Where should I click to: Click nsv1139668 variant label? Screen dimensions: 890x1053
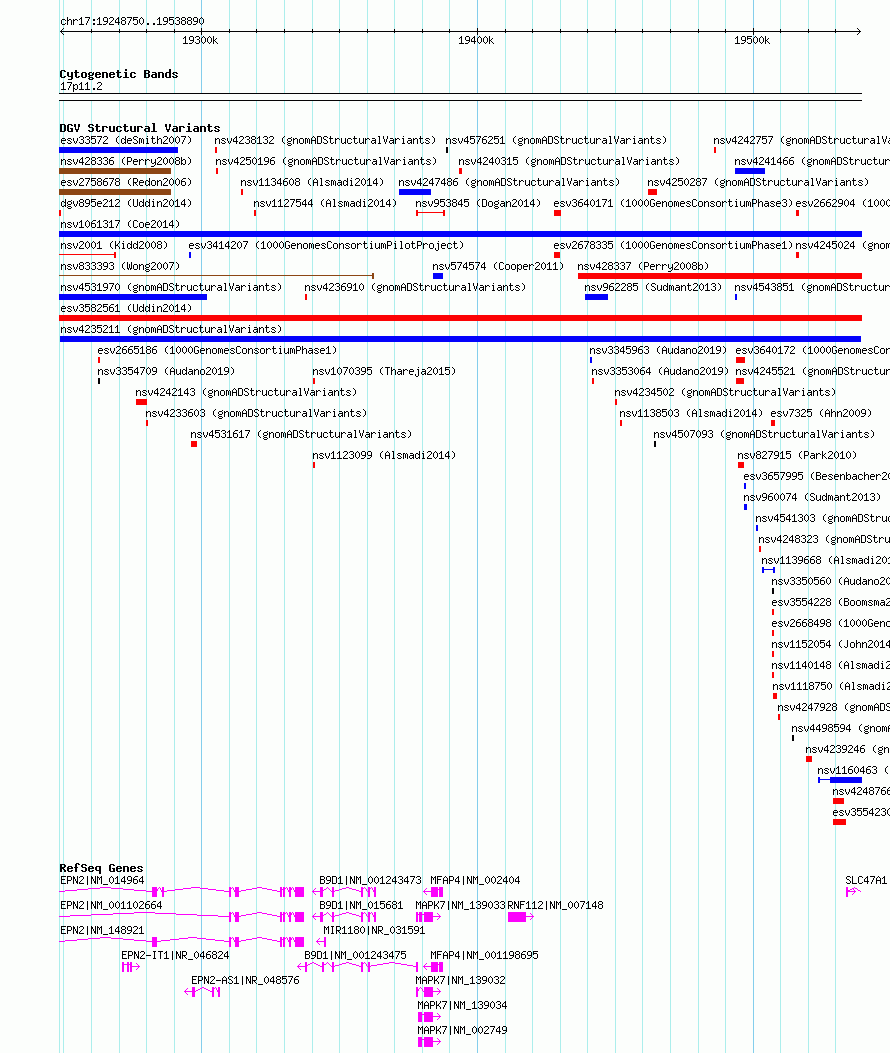826,560
